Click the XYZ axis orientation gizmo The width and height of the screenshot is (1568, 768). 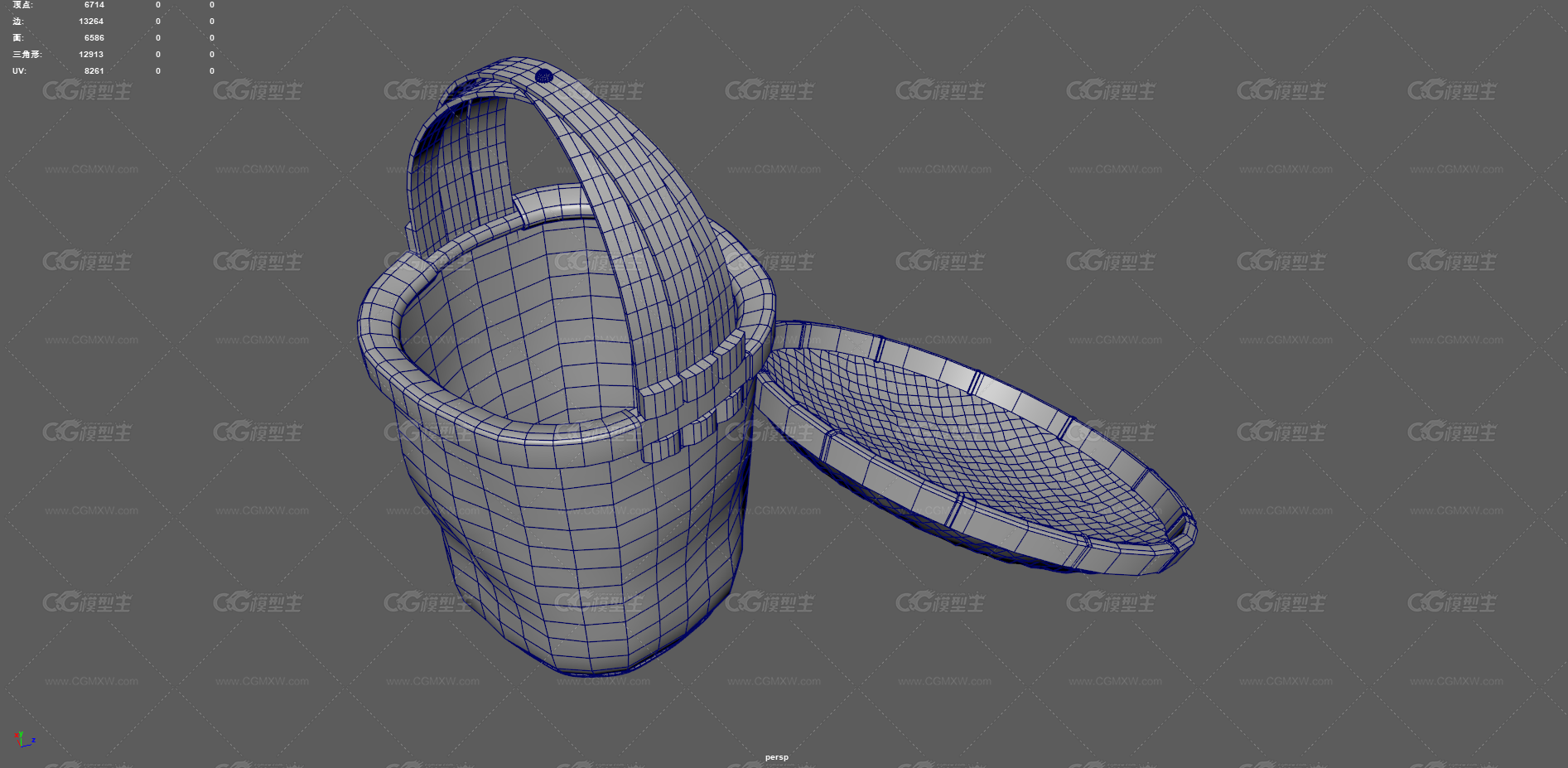pyautogui.click(x=23, y=739)
